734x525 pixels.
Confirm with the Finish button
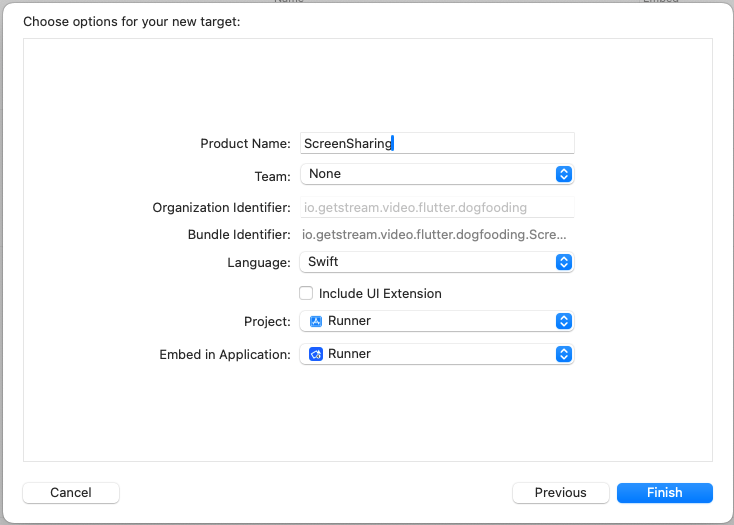click(665, 493)
